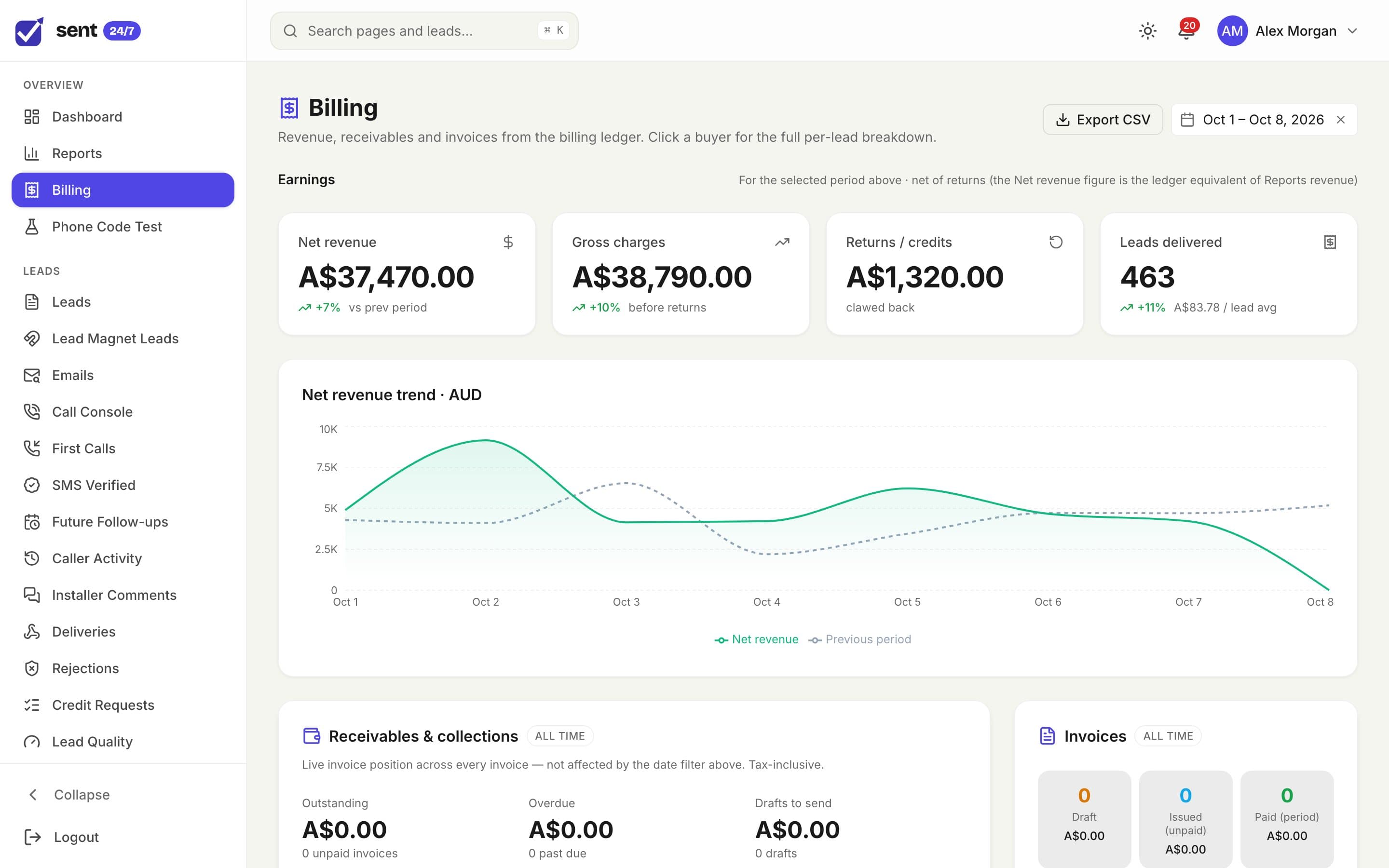Clear the date range with X
Screen dimensions: 1389x868
tap(1341, 120)
